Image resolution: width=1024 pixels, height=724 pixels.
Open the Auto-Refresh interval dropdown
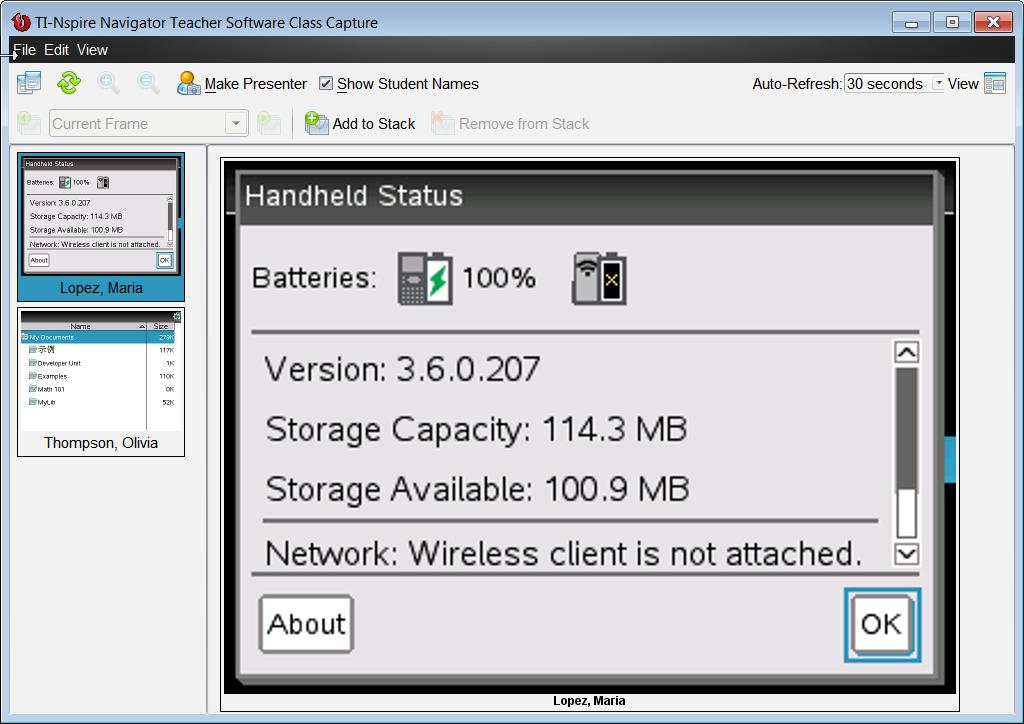938,84
